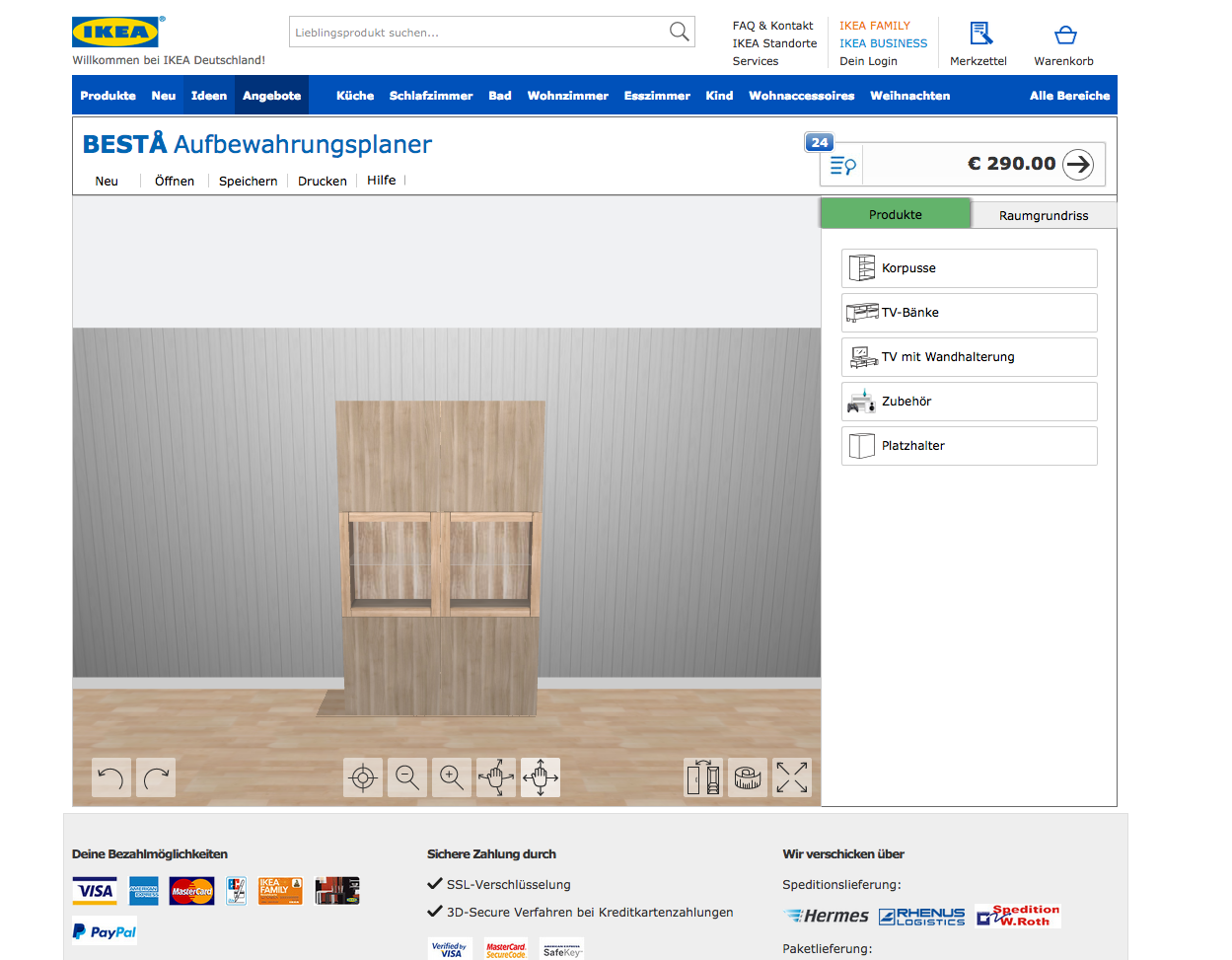Click Speichern in the planner menu
Image resolution: width=1232 pixels, height=960 pixels.
point(248,181)
